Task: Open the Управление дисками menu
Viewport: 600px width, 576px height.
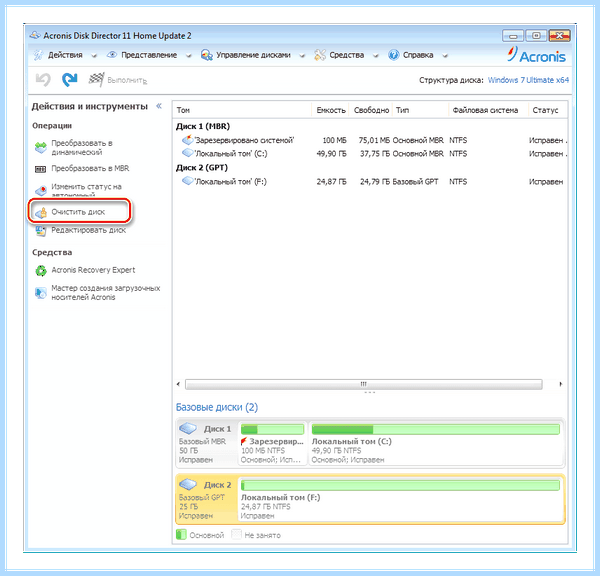Action: pos(253,55)
